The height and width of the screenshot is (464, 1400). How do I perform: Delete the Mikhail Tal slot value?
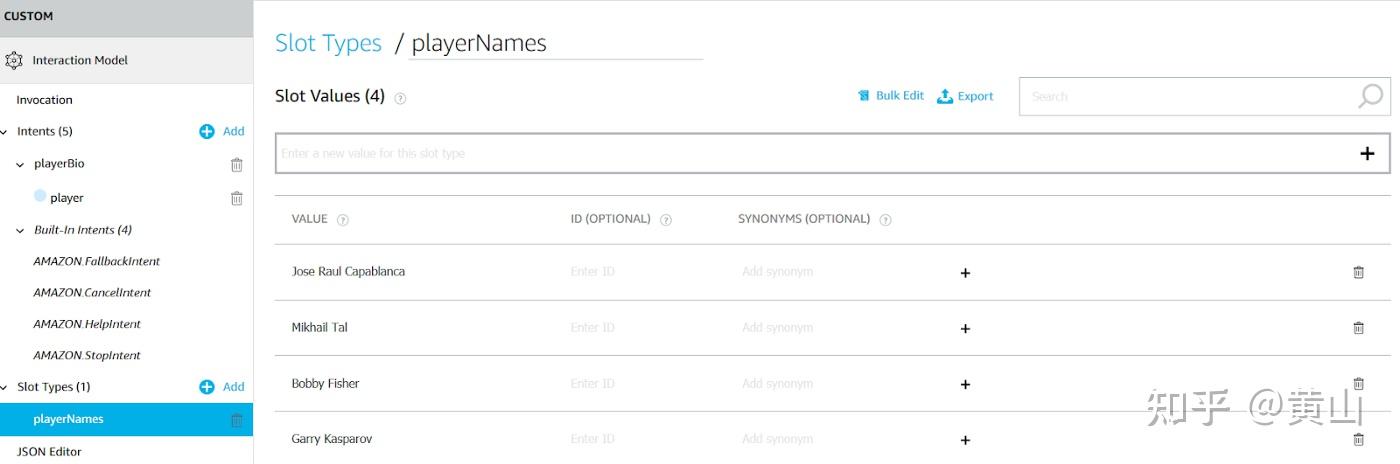tap(1358, 328)
